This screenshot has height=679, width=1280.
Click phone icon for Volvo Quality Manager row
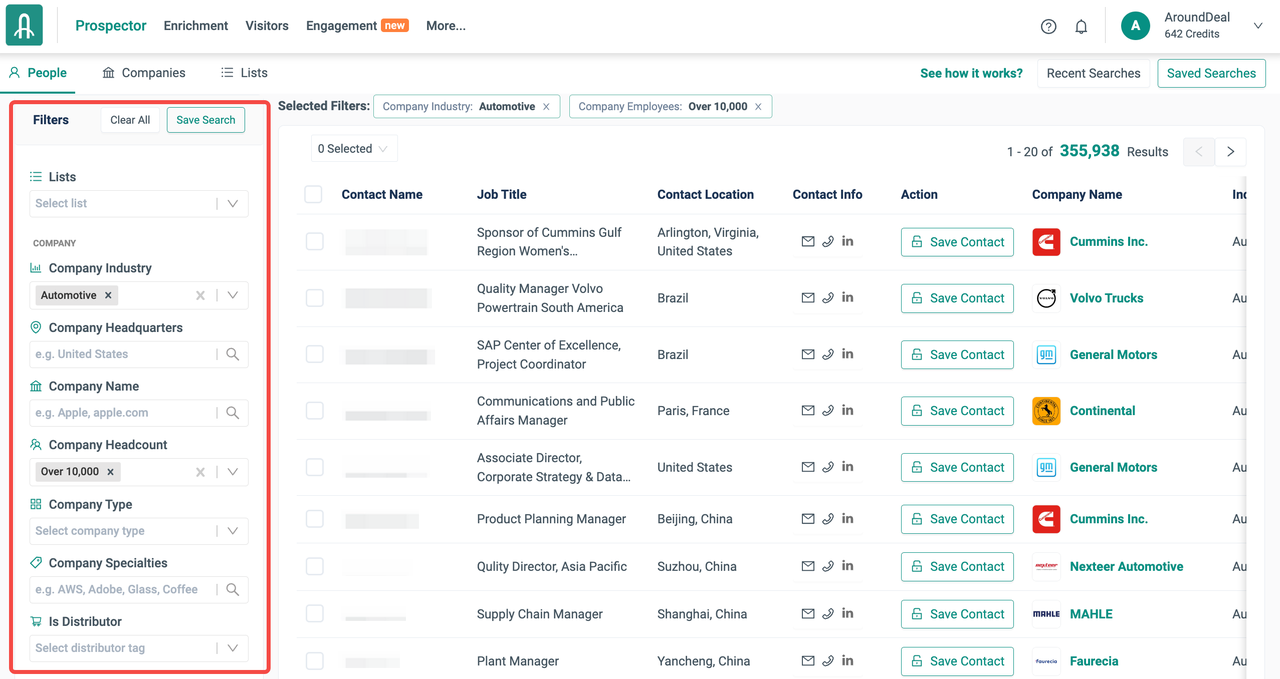pyautogui.click(x=828, y=298)
